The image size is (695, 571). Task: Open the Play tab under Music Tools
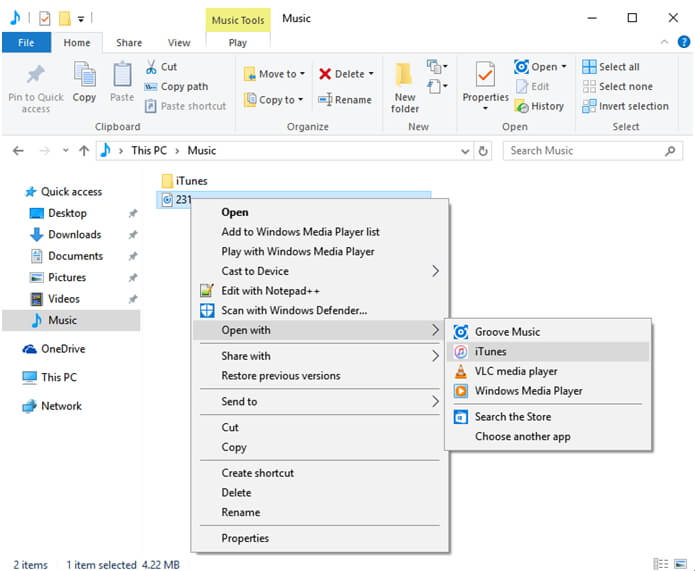tap(238, 43)
